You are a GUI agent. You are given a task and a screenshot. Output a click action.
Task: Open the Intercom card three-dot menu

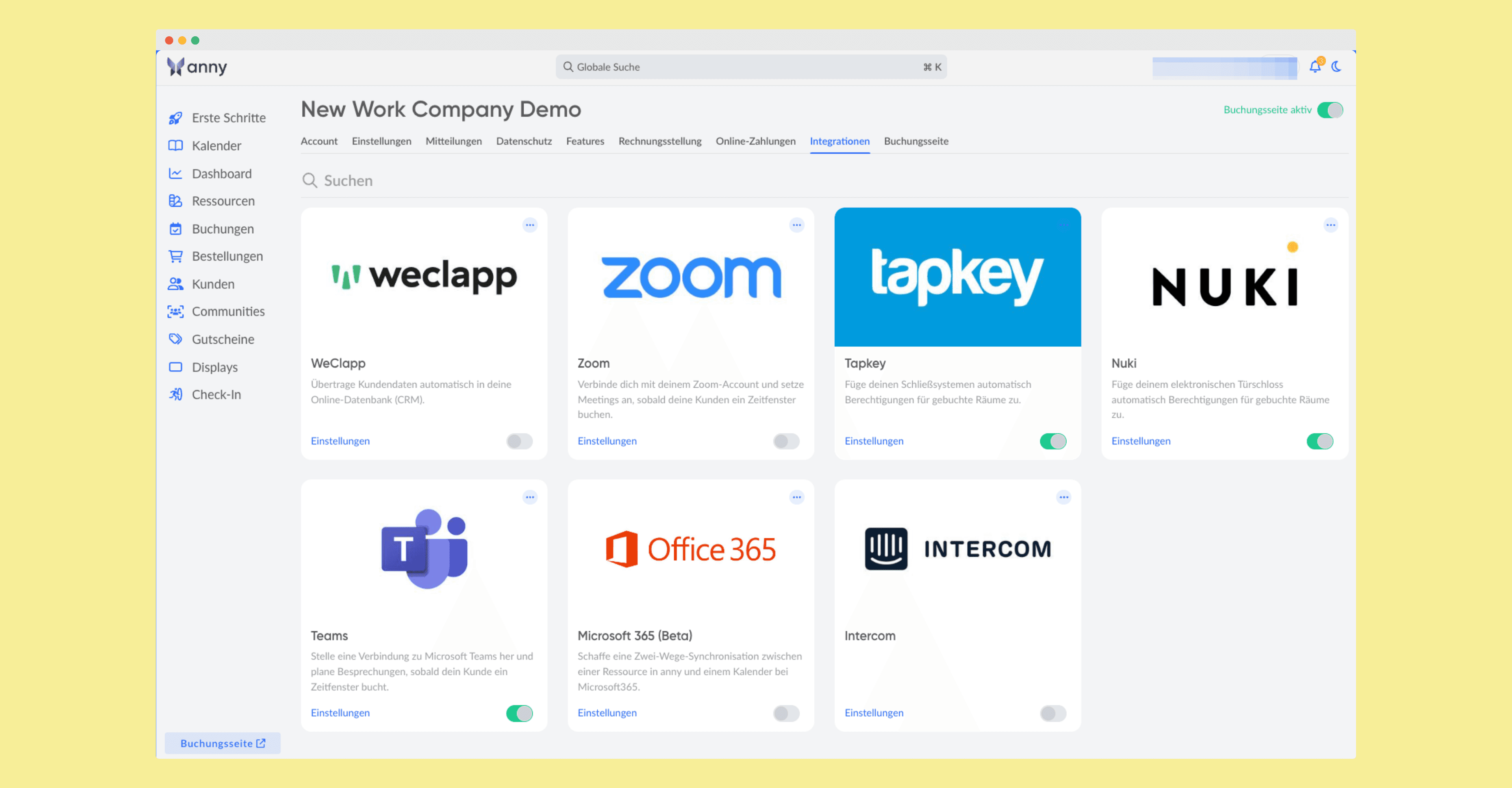(x=1064, y=497)
